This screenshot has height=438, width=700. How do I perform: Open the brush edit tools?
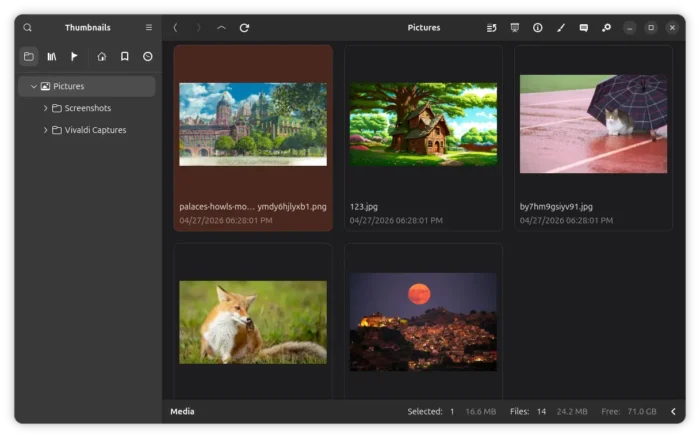(561, 28)
